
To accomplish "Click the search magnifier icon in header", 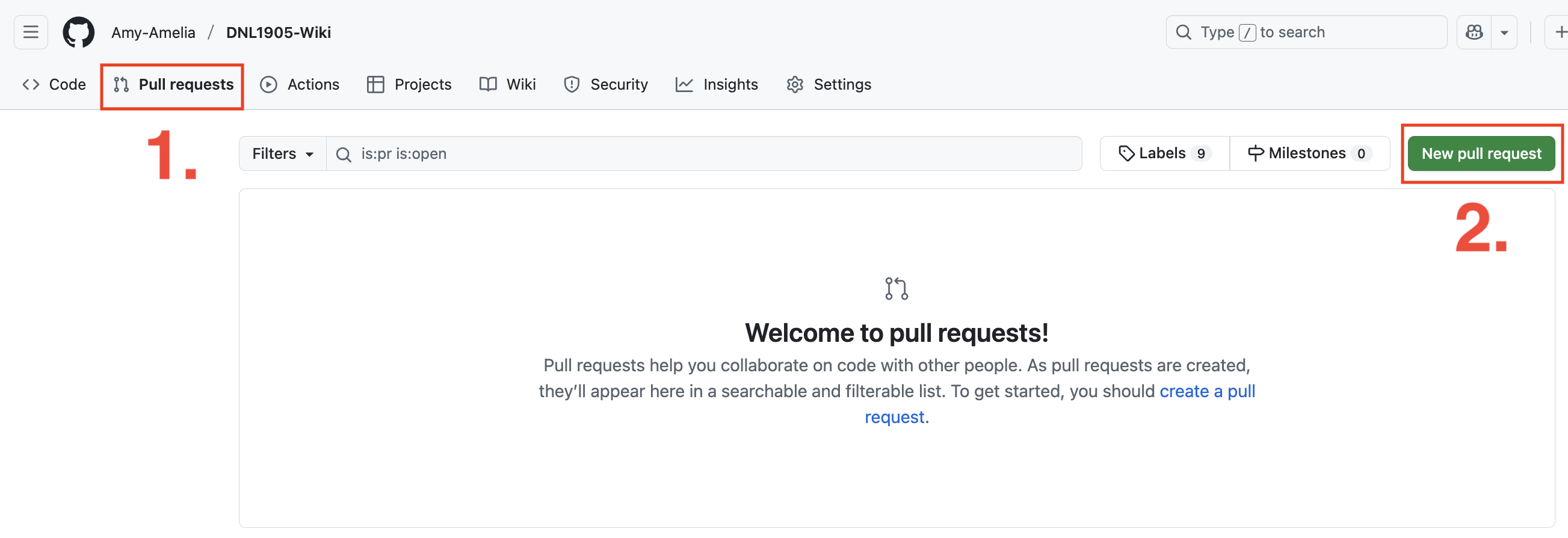I will 1184,32.
